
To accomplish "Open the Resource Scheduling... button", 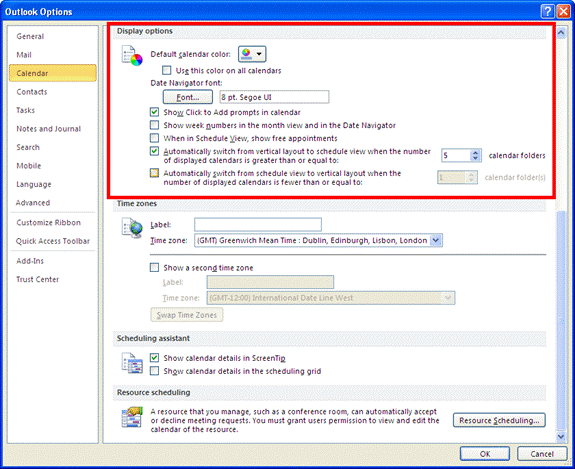I will 499,420.
